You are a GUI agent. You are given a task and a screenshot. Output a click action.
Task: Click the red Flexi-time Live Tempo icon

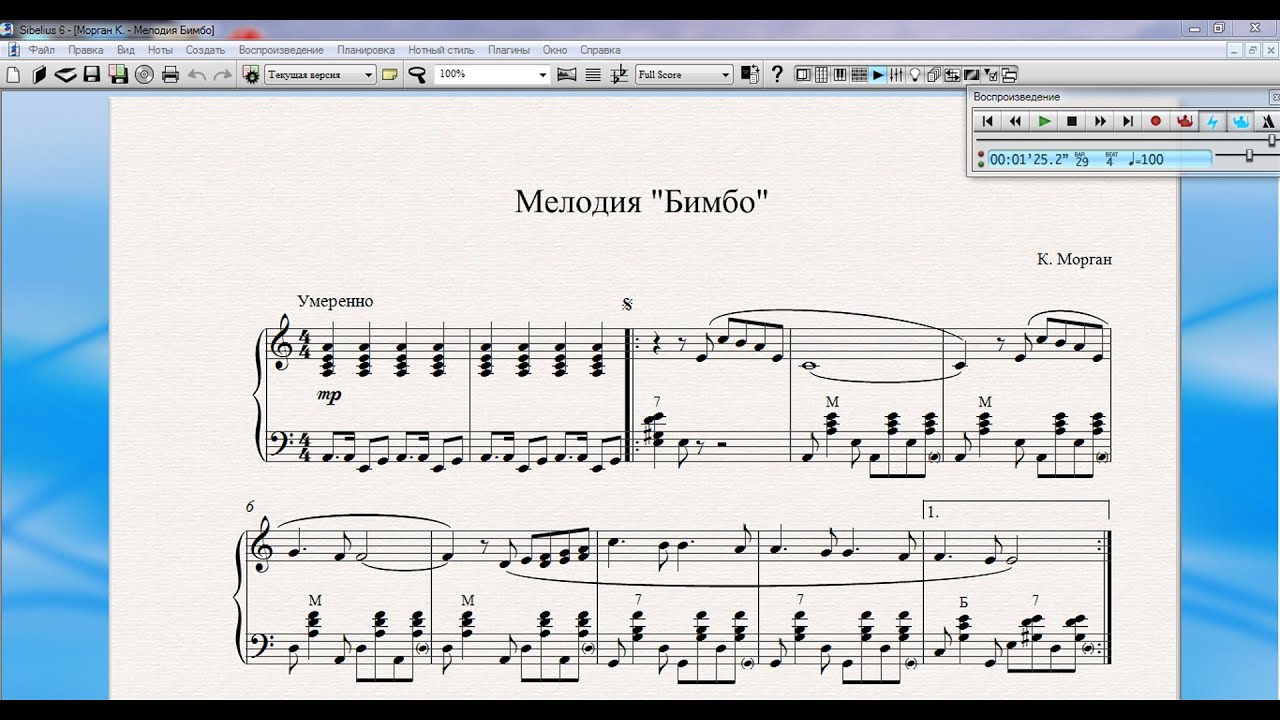[x=1185, y=121]
